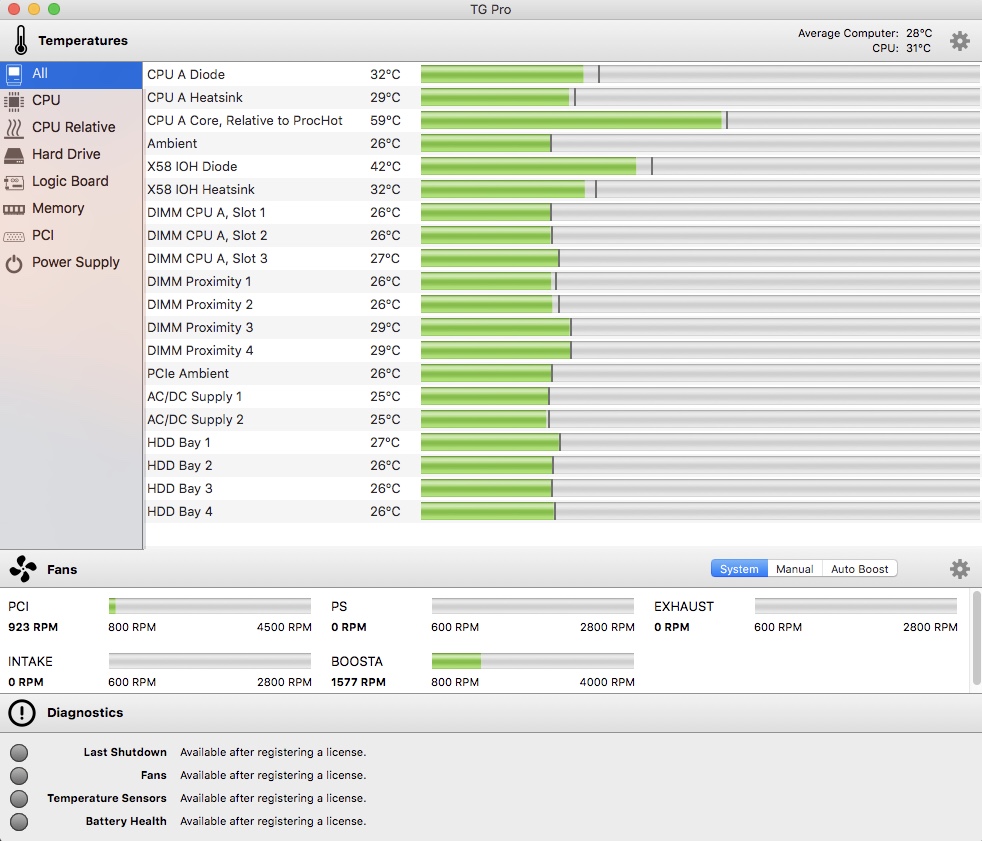Select the HDD Bay 1 row
Viewport: 982px width, 841px height.
coord(562,443)
